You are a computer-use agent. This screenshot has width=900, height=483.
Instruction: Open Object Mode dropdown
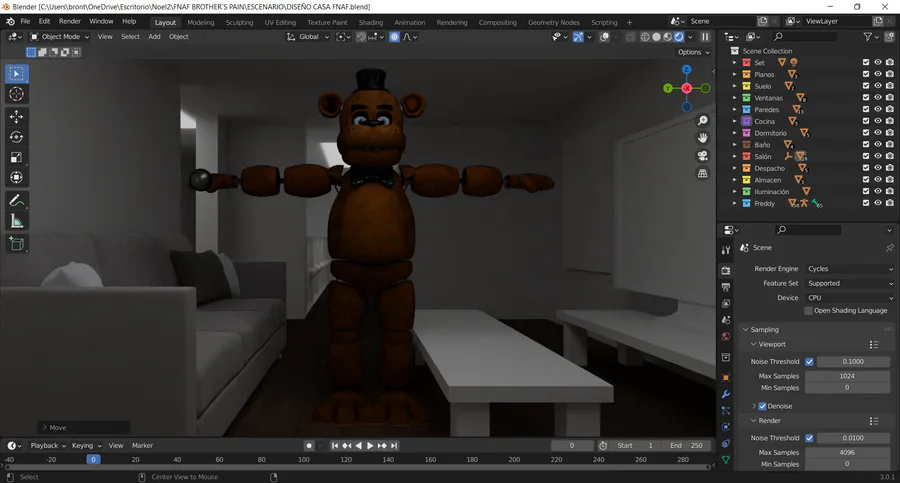coord(60,37)
